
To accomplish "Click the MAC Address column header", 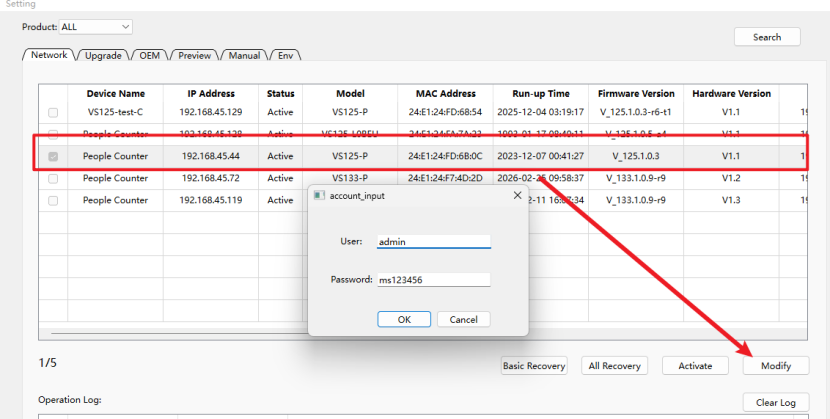I will [x=445, y=94].
